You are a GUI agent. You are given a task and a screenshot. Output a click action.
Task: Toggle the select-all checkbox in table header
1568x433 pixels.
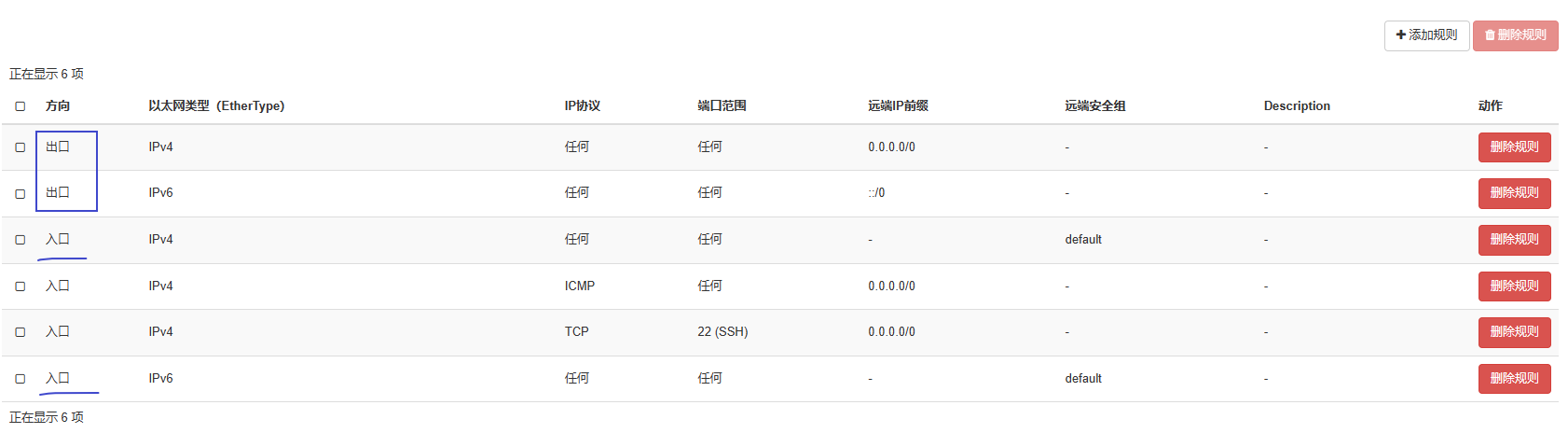[x=21, y=106]
